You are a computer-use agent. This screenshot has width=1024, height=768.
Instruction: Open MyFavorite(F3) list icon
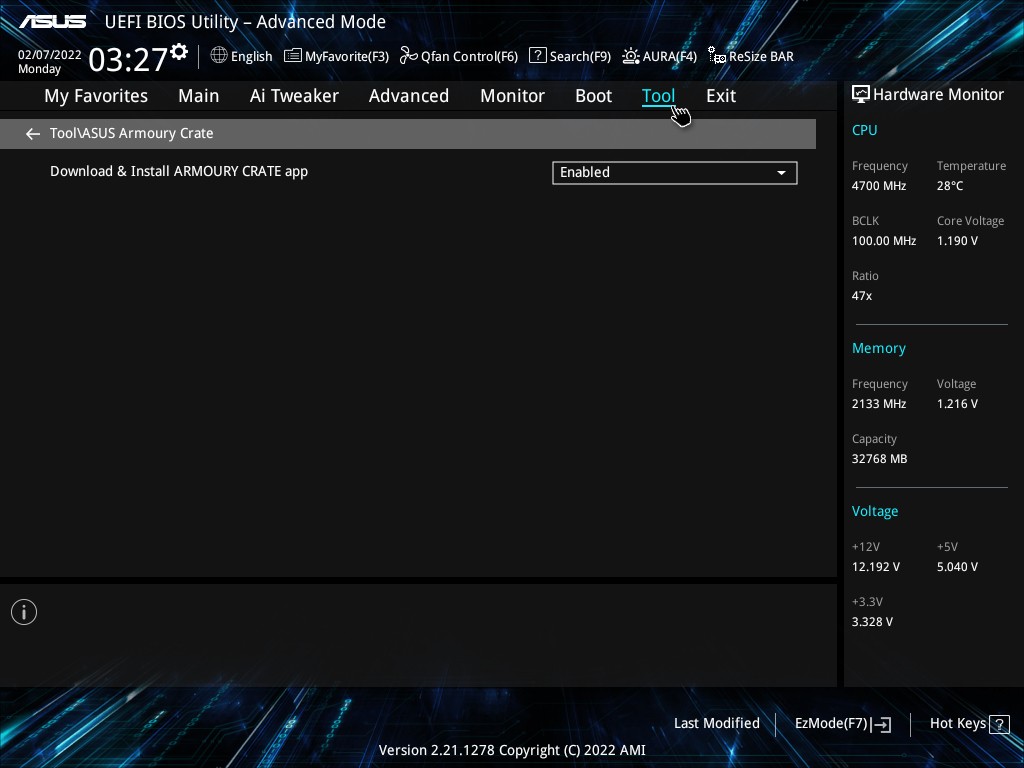[x=293, y=56]
